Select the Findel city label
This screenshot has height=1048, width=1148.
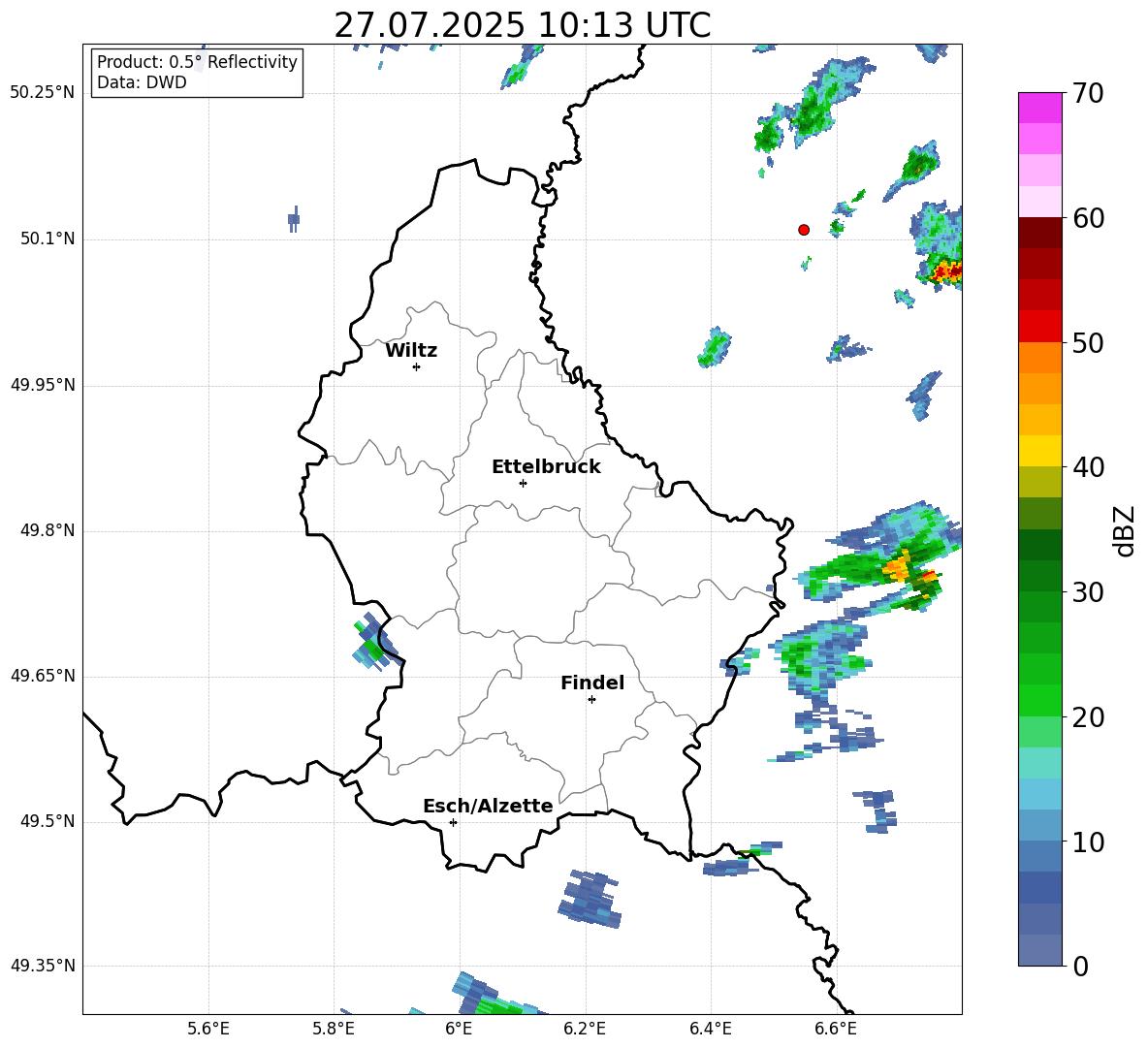[592, 683]
